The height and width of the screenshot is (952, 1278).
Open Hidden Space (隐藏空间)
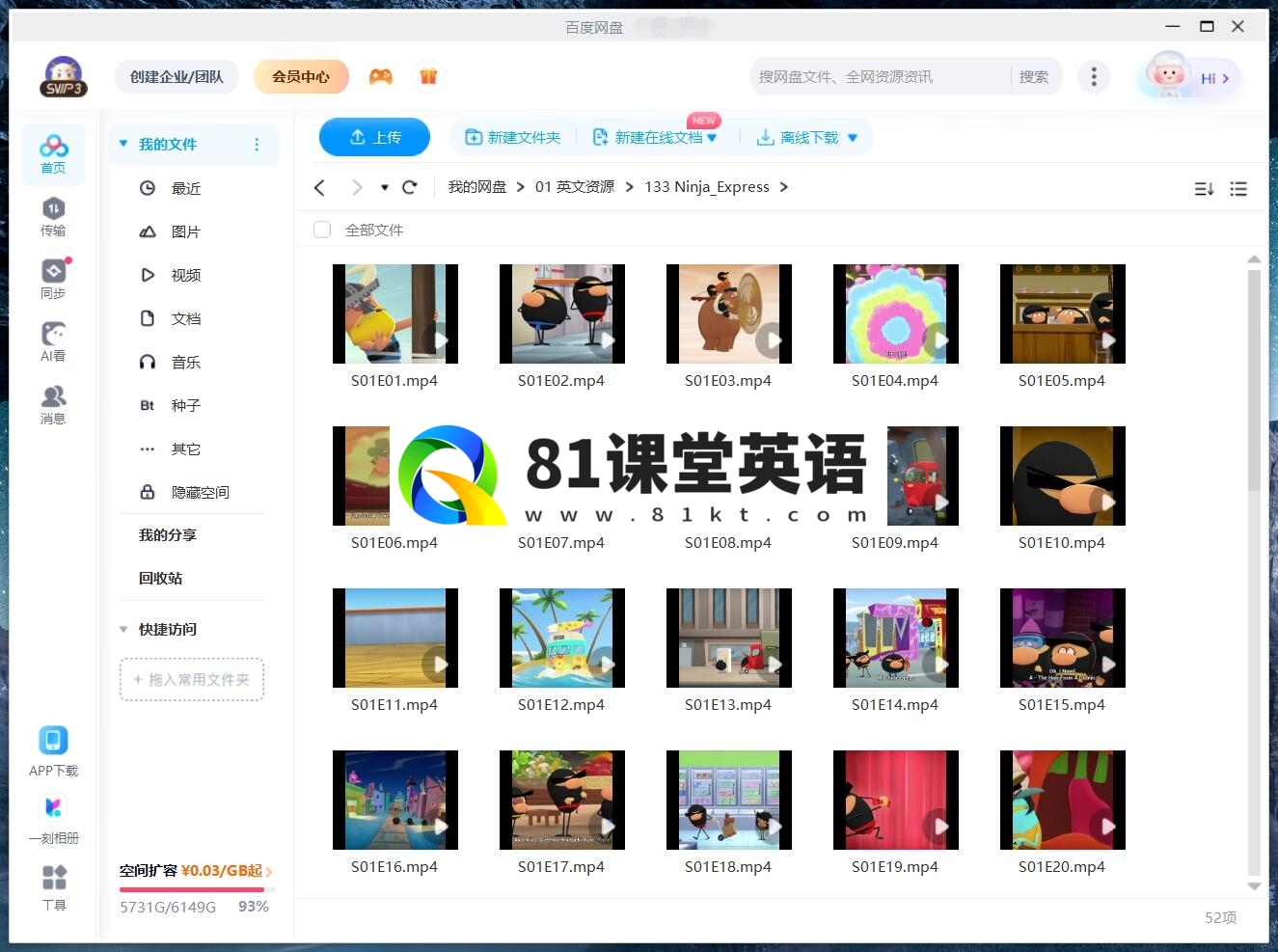tap(185, 492)
